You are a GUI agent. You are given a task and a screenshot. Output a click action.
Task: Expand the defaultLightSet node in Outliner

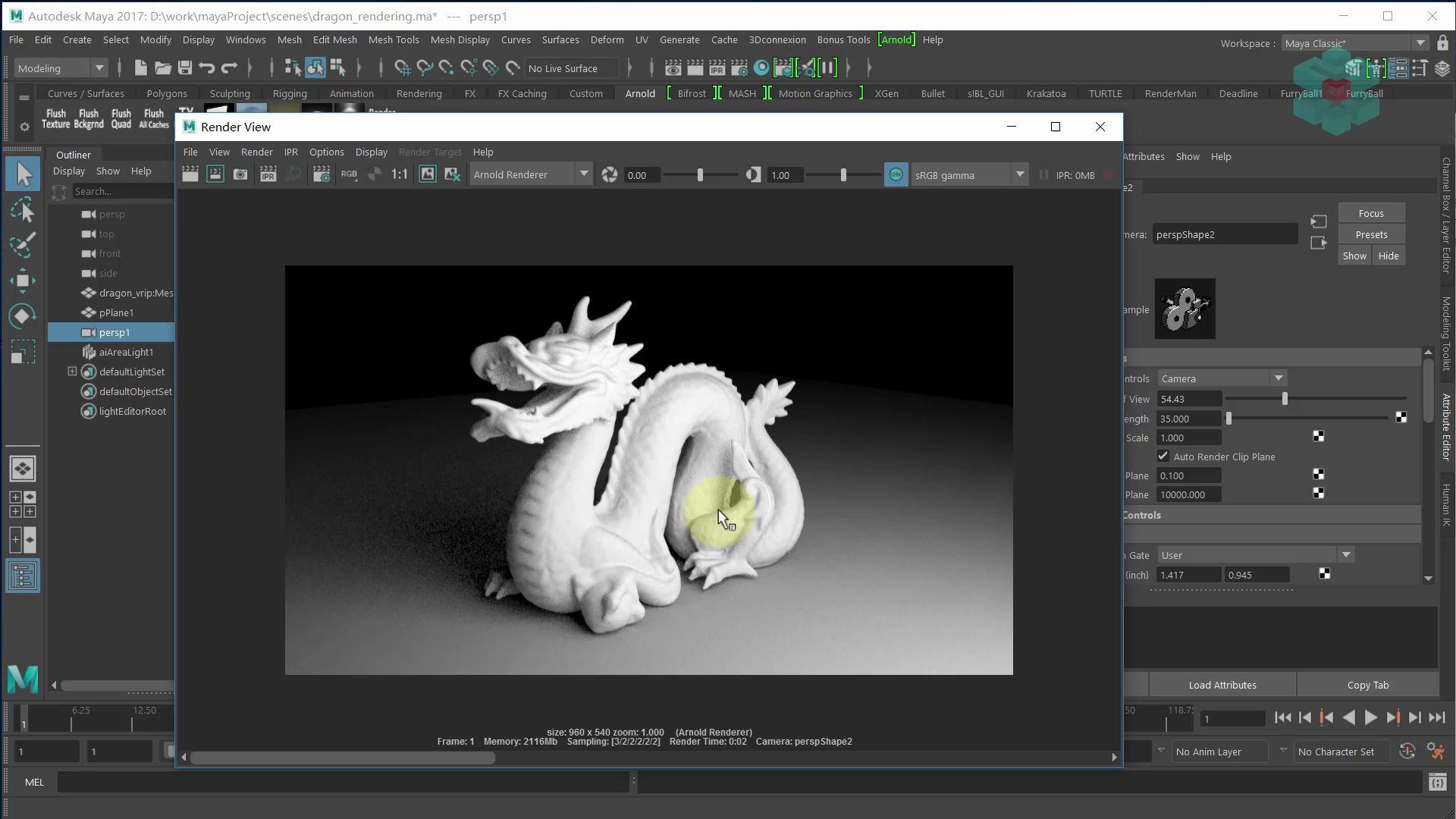click(72, 372)
